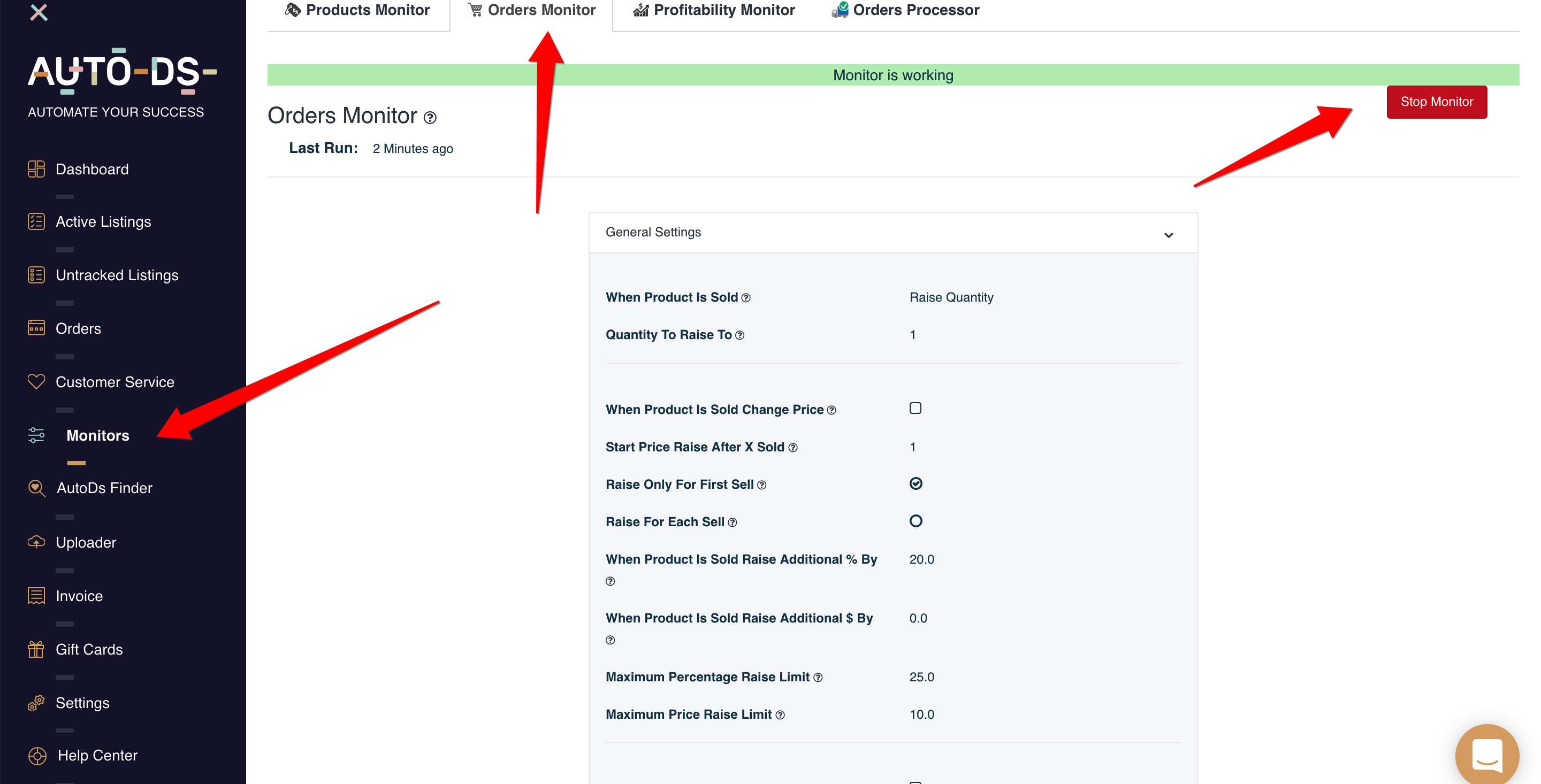Screen dimensions: 1541x784
Task: Open Dashboard from the sidebar
Action: pos(92,169)
